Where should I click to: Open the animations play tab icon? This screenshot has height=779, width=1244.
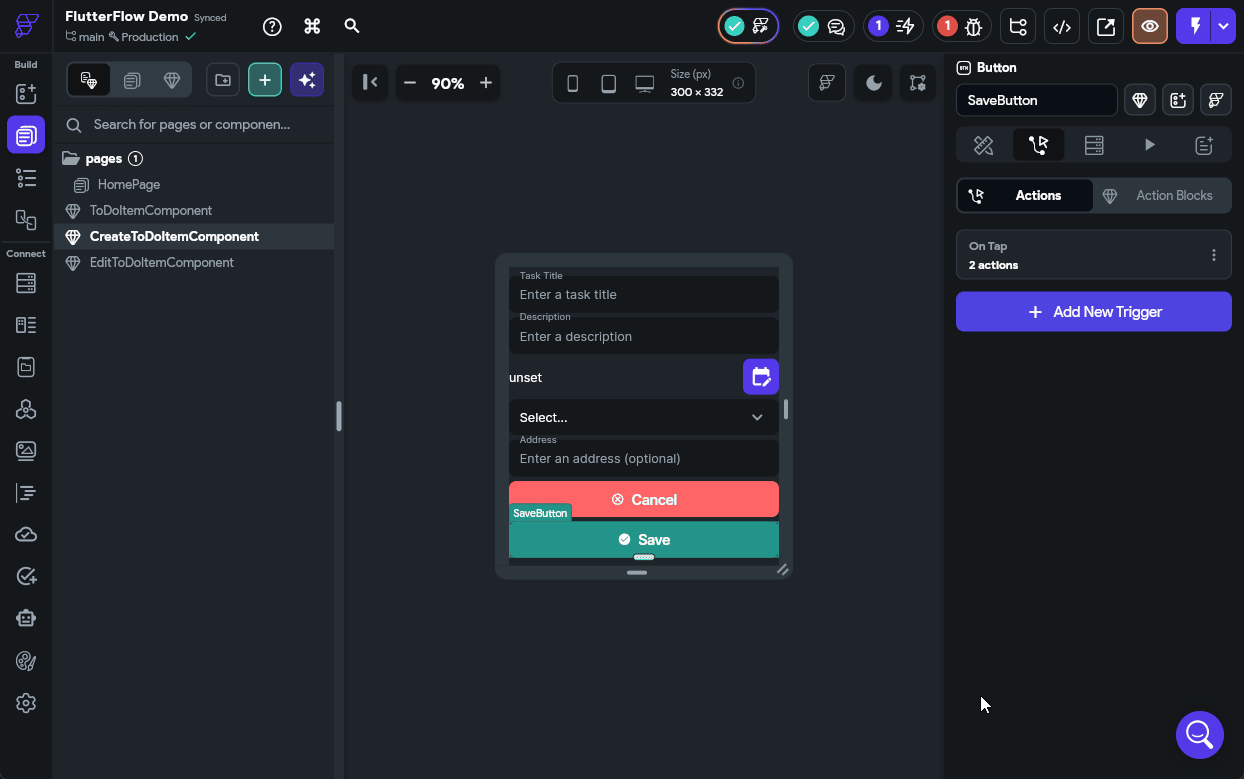[1149, 145]
